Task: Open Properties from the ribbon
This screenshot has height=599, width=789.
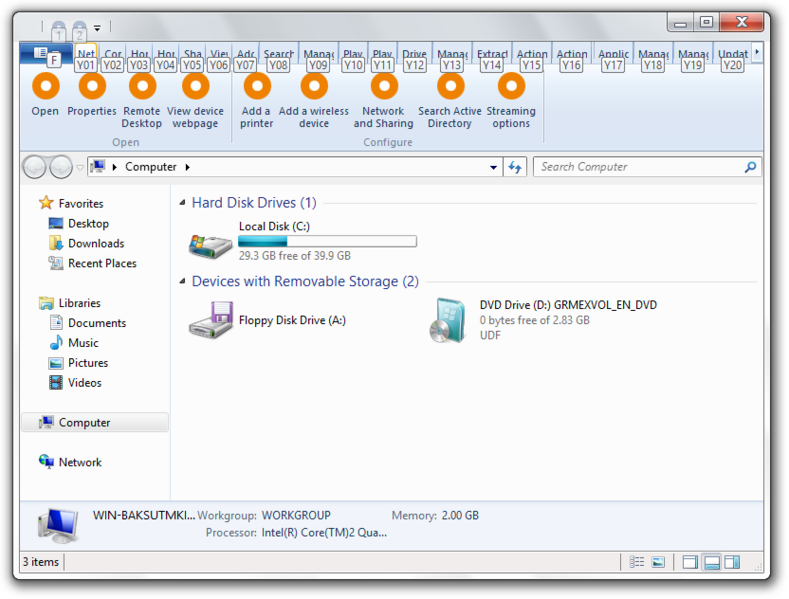Action: pyautogui.click(x=92, y=96)
